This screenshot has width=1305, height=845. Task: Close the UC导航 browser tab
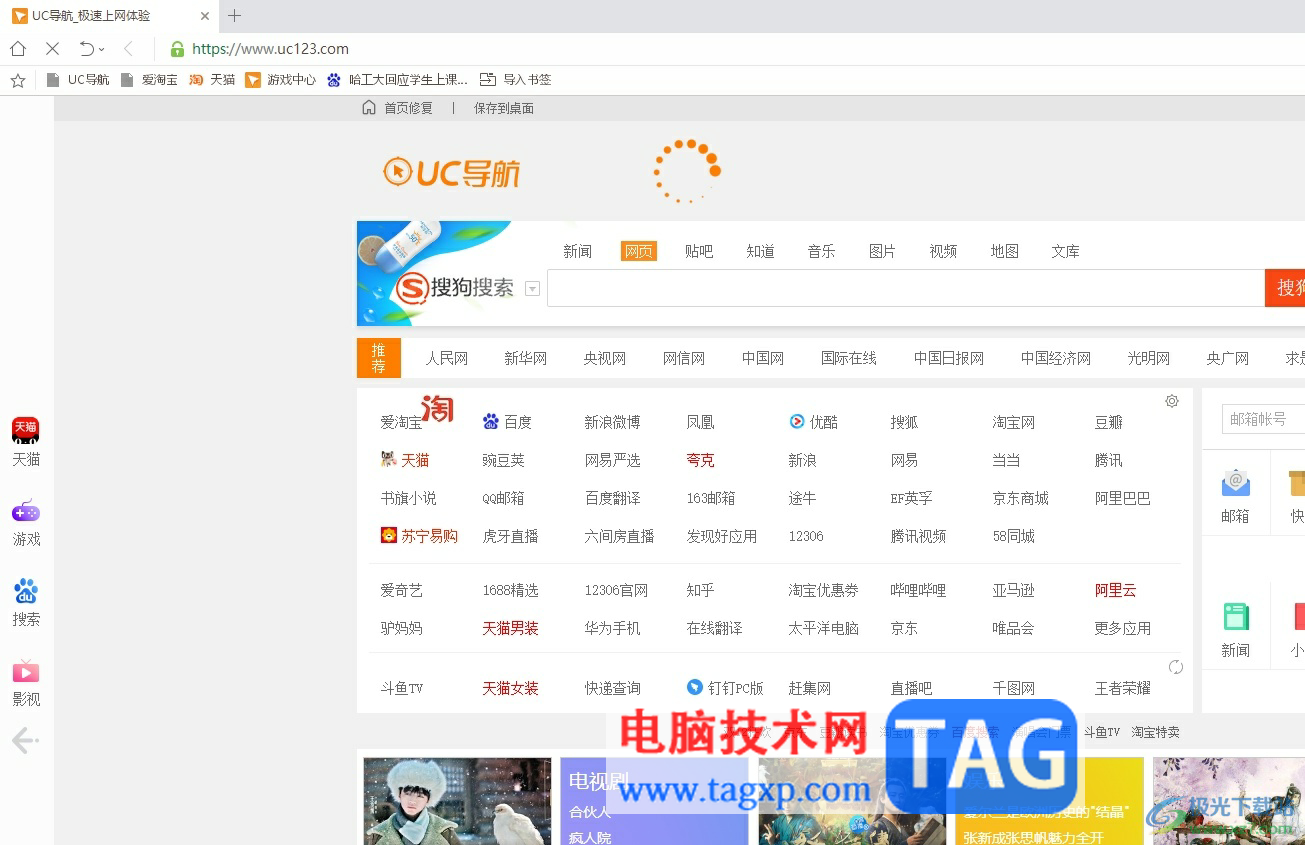205,16
